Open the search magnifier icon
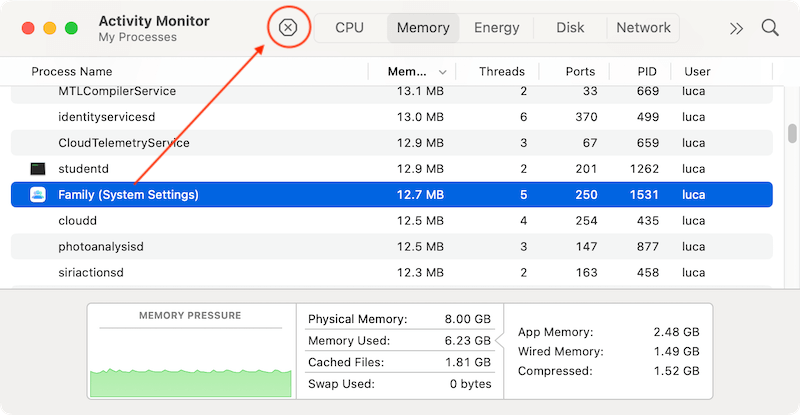Viewport: 800px width, 415px height. point(770,28)
